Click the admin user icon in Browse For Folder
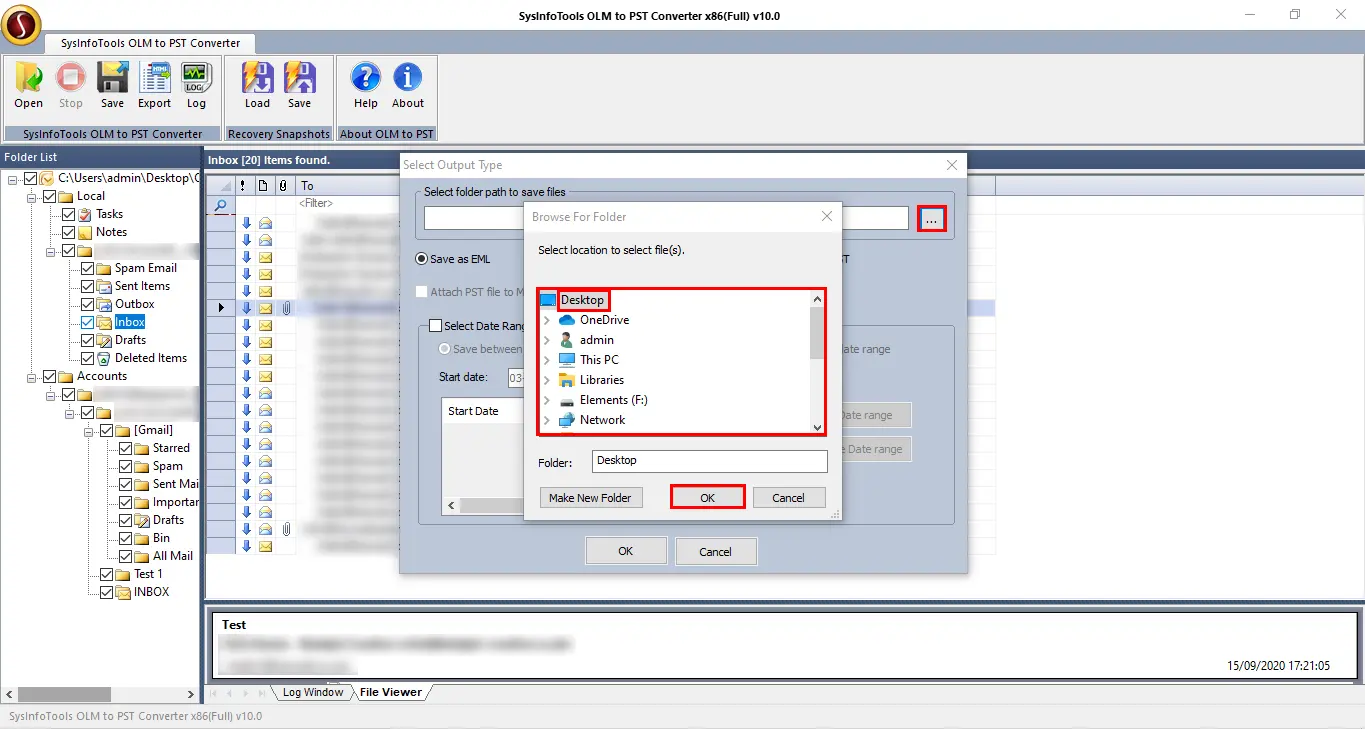The height and width of the screenshot is (729, 1365). pos(567,340)
